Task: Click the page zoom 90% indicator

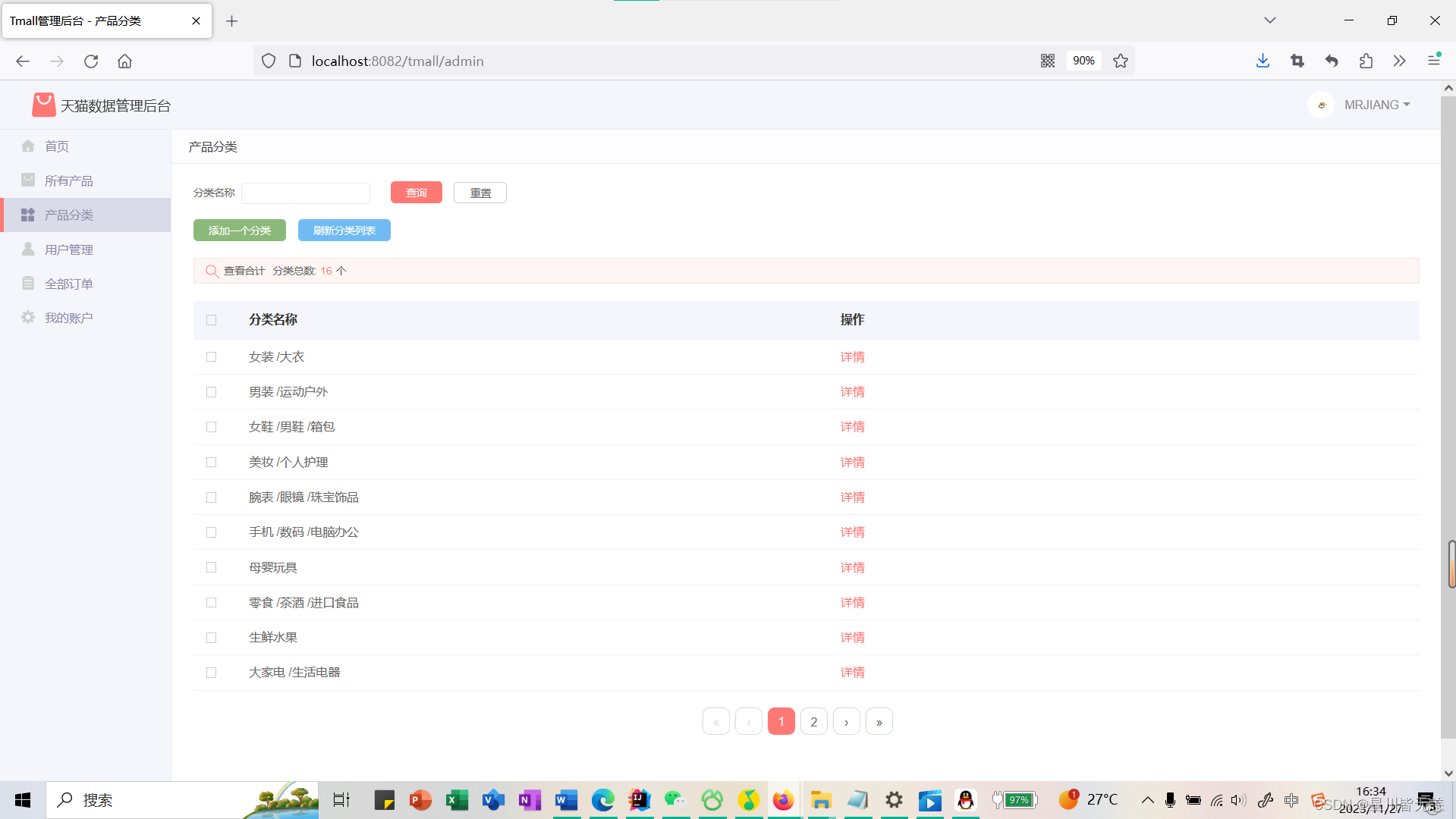Action: click(x=1083, y=61)
